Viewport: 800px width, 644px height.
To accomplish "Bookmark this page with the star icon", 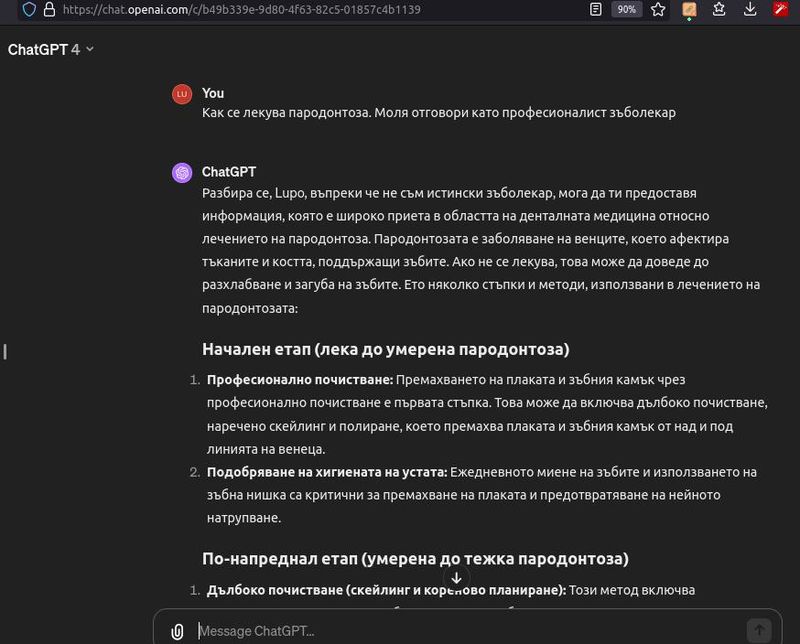I will click(657, 9).
